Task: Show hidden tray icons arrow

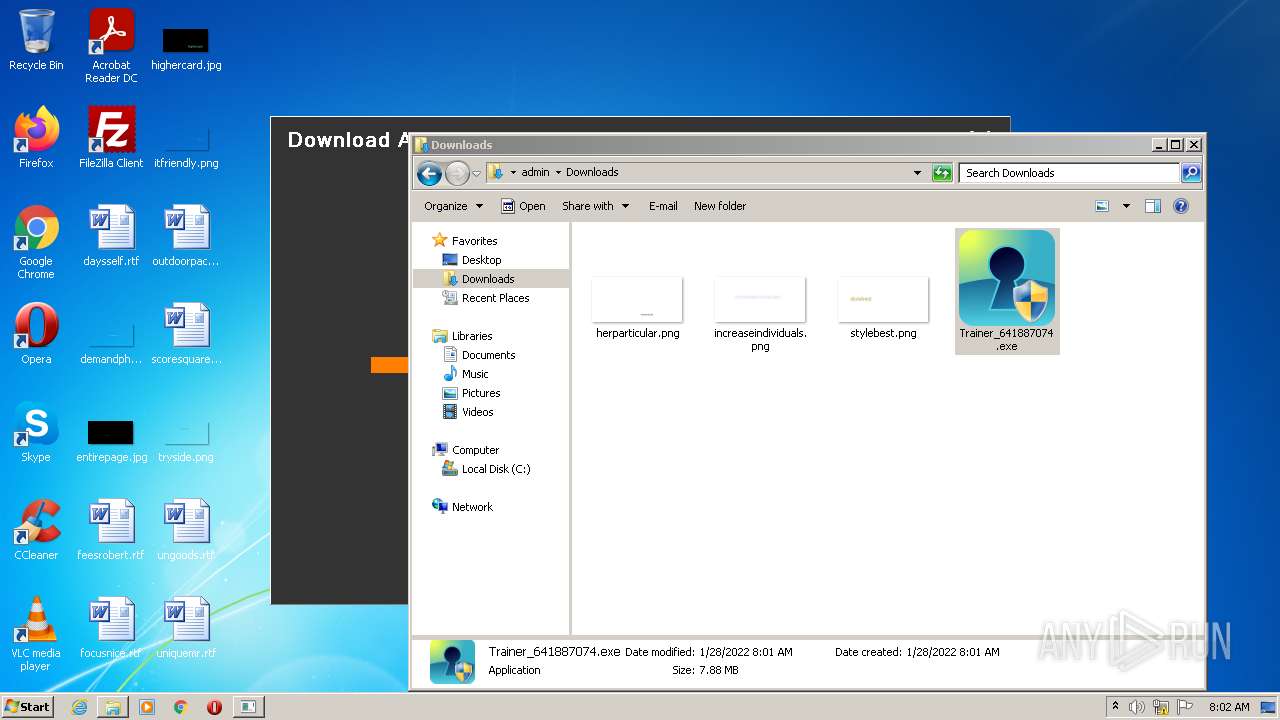Action: [1115, 707]
